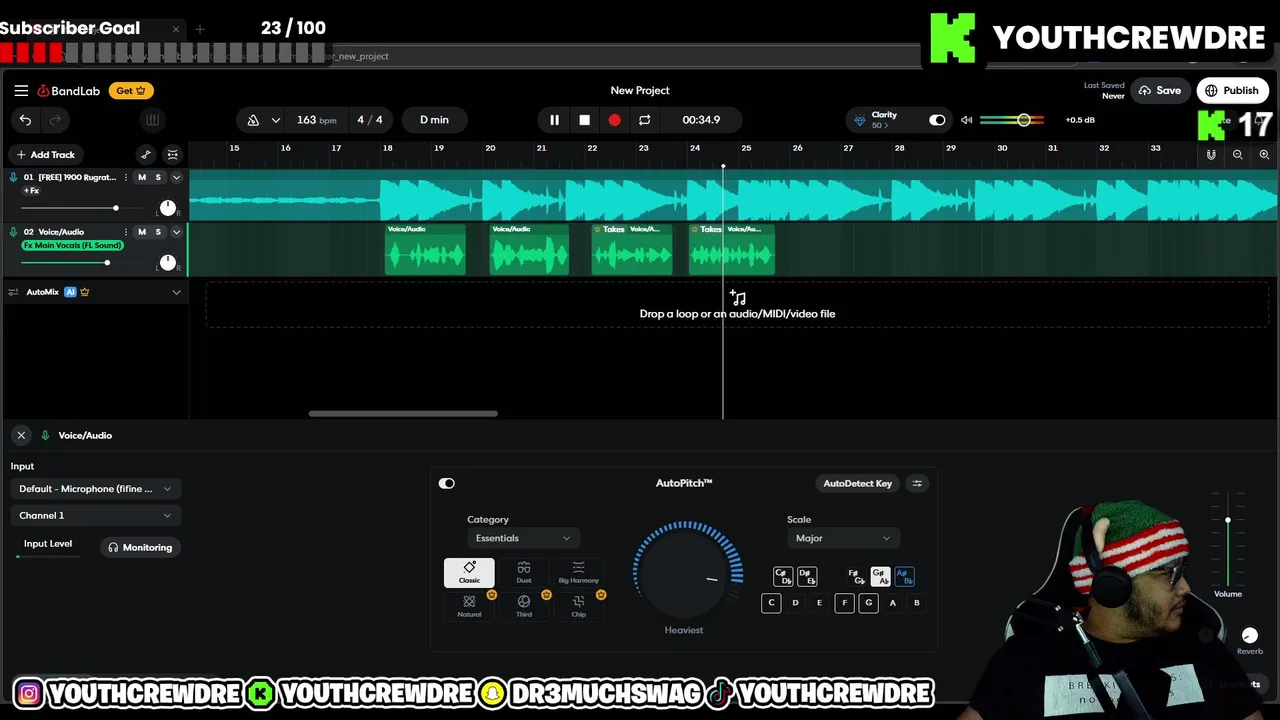Zoom out the timeline
The height and width of the screenshot is (720, 1280).
click(1238, 154)
